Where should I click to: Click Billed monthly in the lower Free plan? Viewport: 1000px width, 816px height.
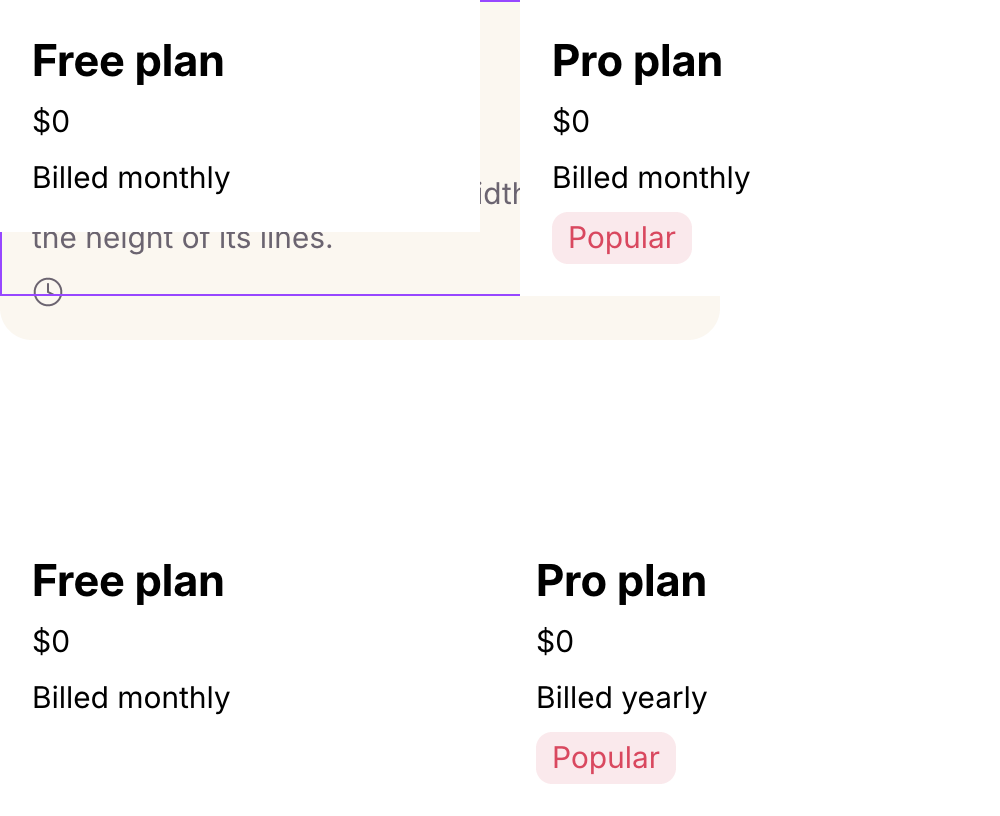point(131,697)
